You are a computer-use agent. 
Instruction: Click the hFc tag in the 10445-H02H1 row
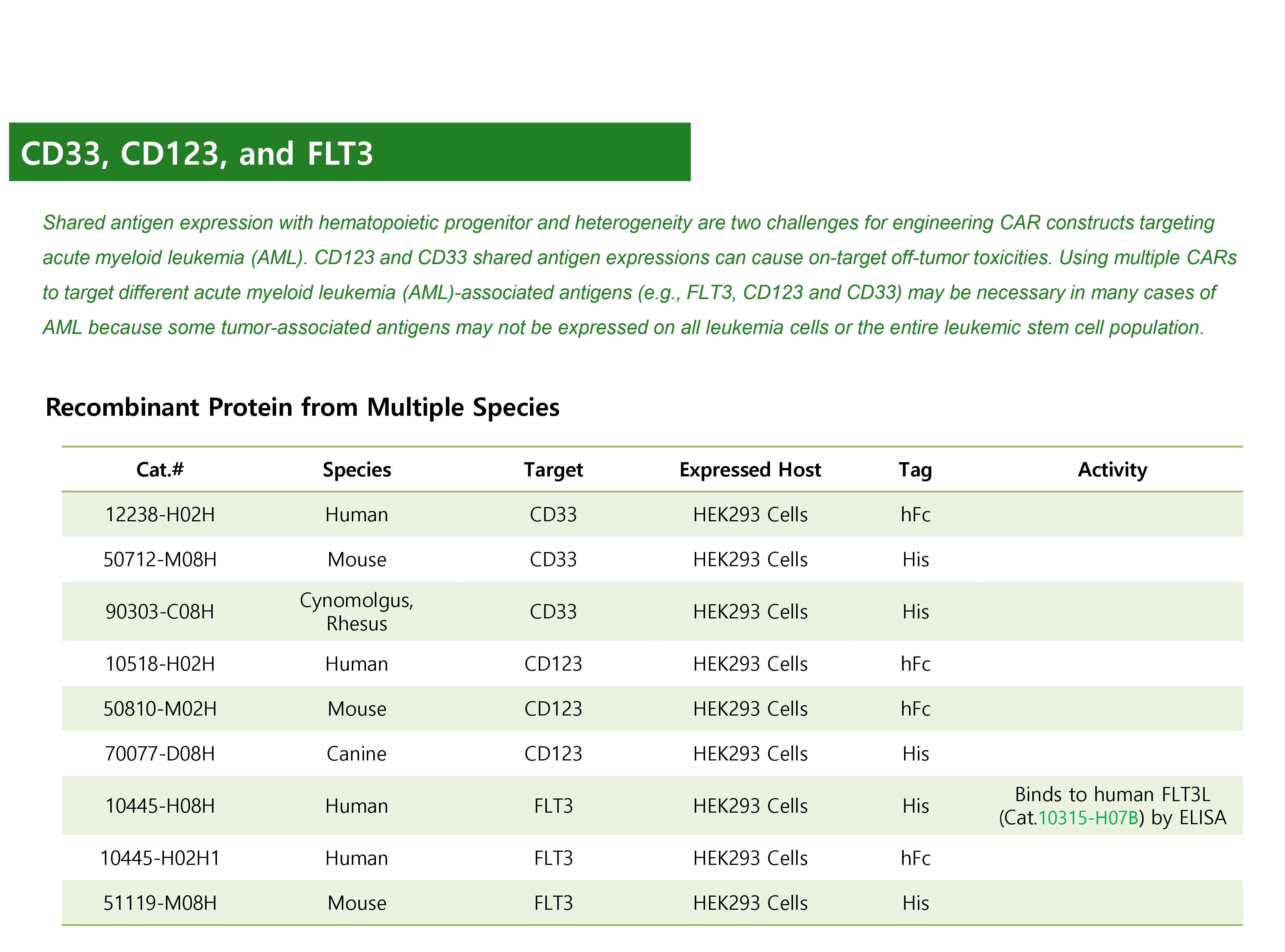tap(915, 858)
